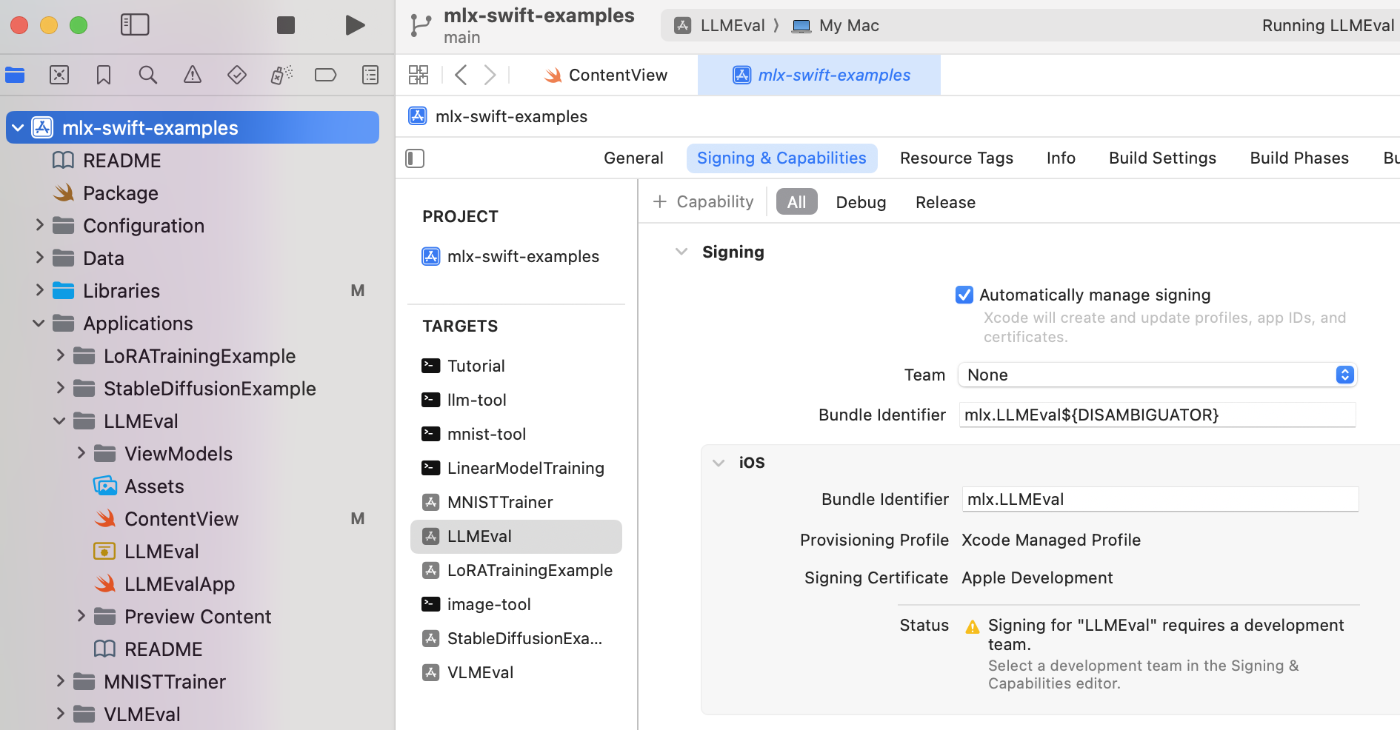Expand the Configuration folder

40,225
